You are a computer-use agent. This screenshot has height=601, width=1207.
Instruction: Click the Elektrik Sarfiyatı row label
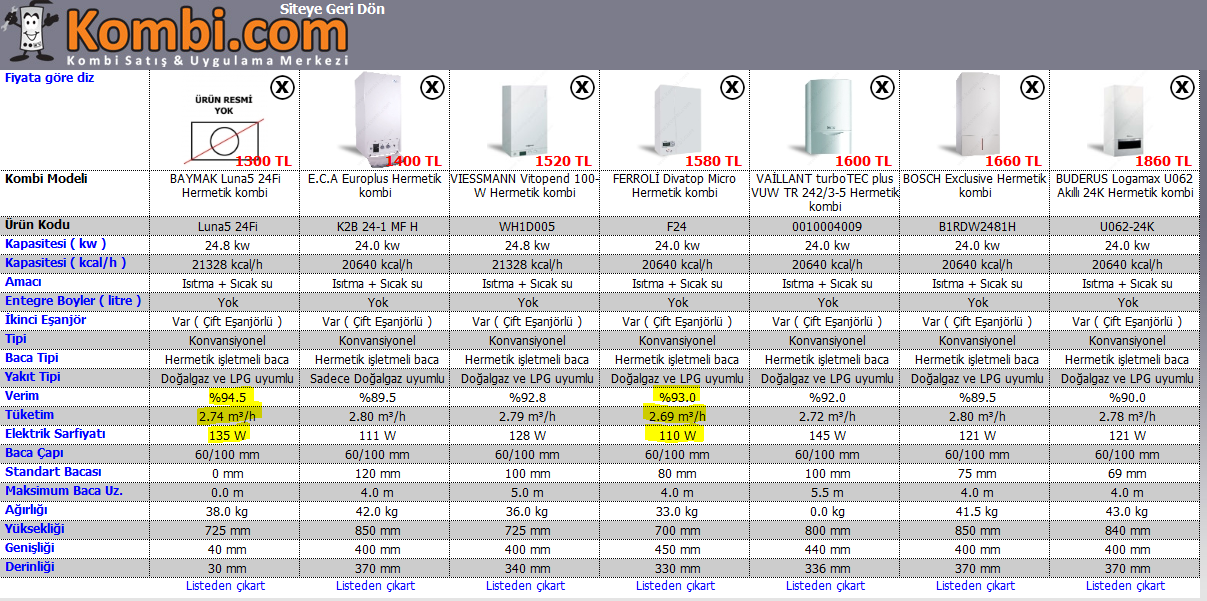pyautogui.click(x=55, y=434)
